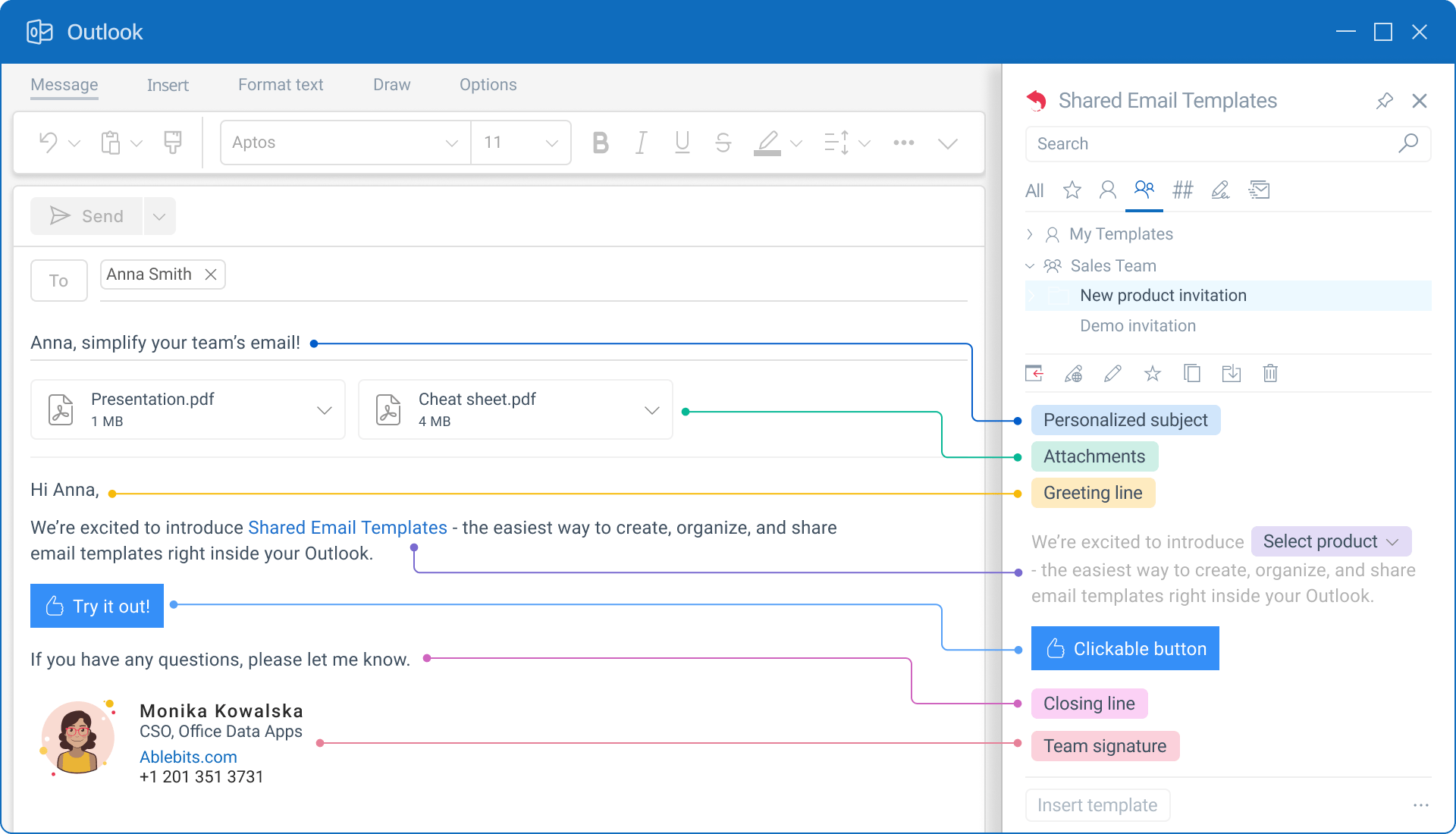The image size is (1456, 834).
Task: Click the line spacing icon
Action: click(836, 143)
